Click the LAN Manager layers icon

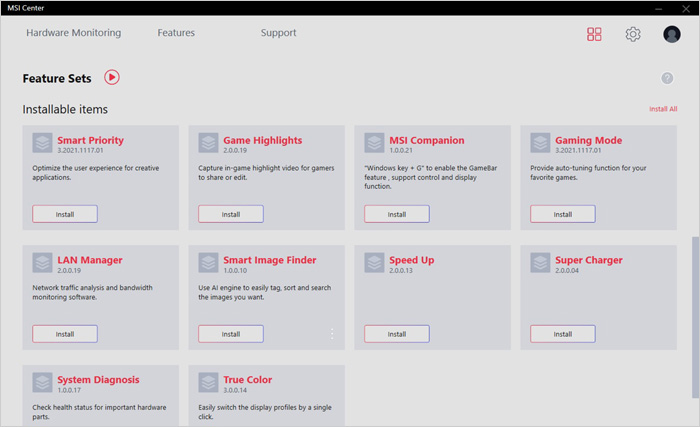42,263
